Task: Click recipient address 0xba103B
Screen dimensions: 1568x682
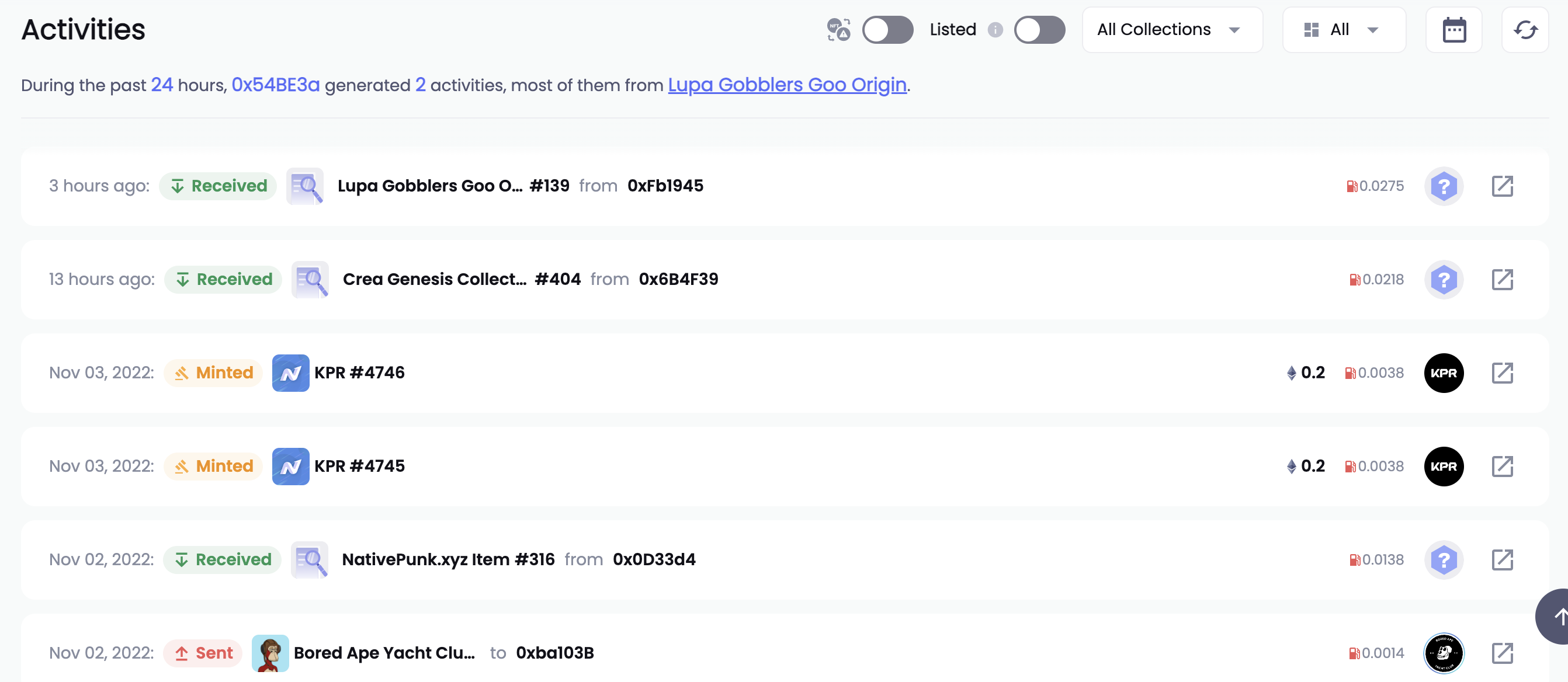Action: pos(554,653)
